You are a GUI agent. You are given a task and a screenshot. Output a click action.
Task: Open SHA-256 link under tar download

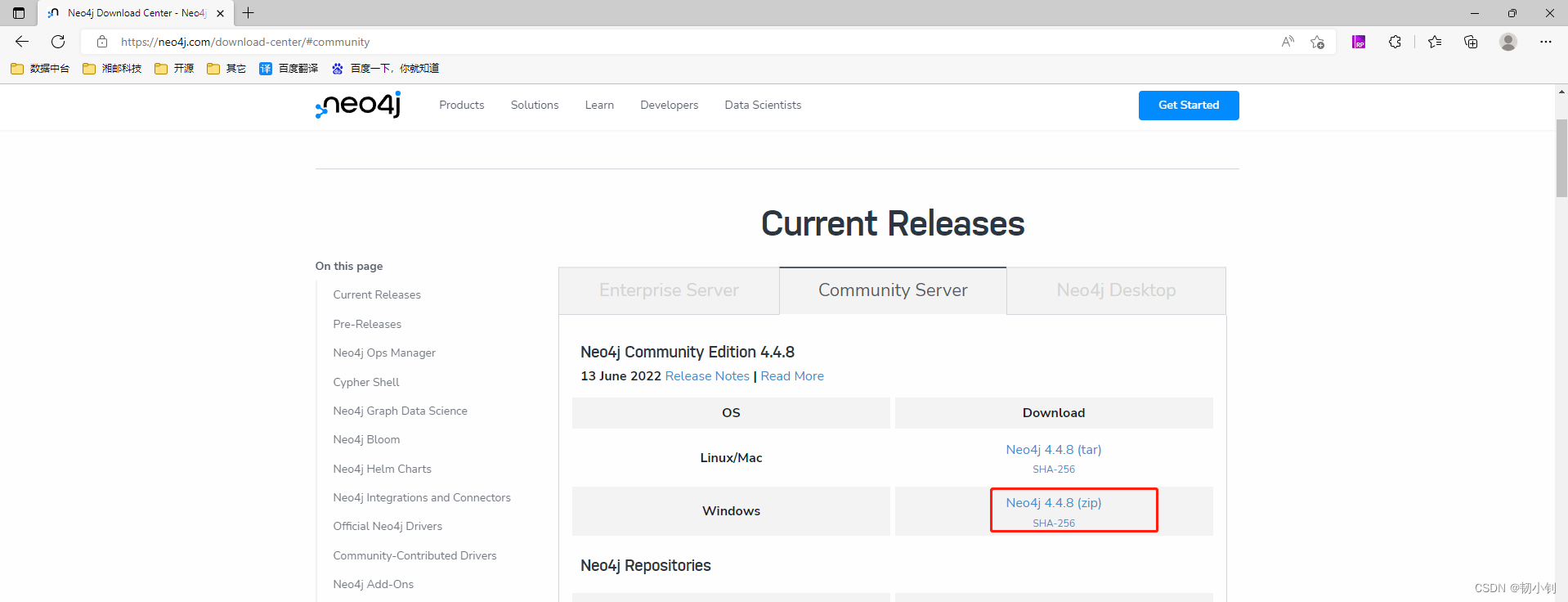1054,469
